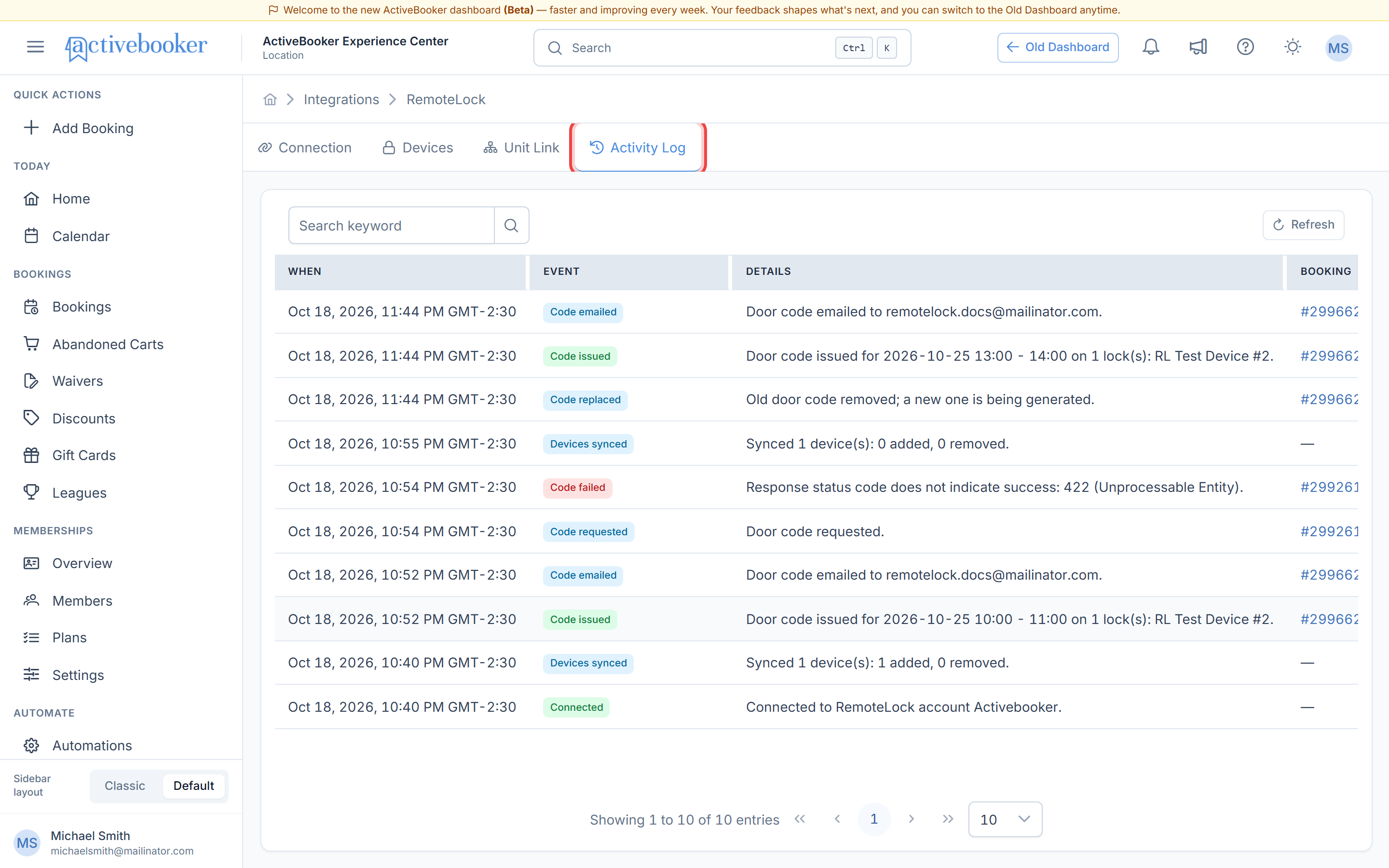This screenshot has width=1389, height=868.
Task: Click 'ActiveBooker Experience Center' location name
Action: 355,41
